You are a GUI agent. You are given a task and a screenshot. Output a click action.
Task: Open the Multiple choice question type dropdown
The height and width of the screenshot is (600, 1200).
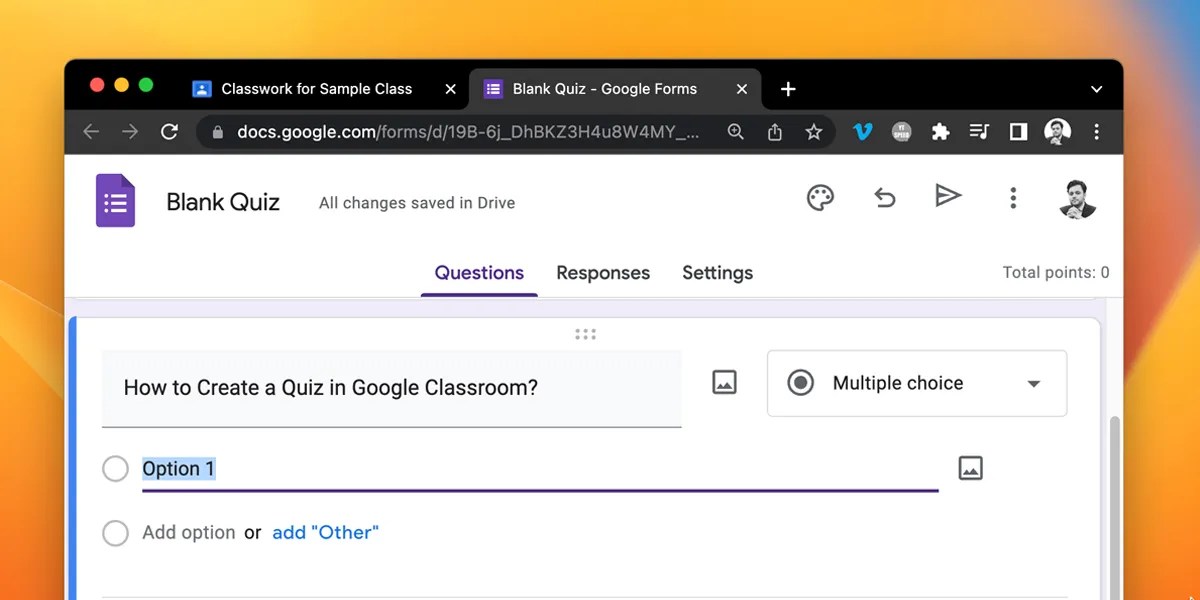coord(1035,383)
